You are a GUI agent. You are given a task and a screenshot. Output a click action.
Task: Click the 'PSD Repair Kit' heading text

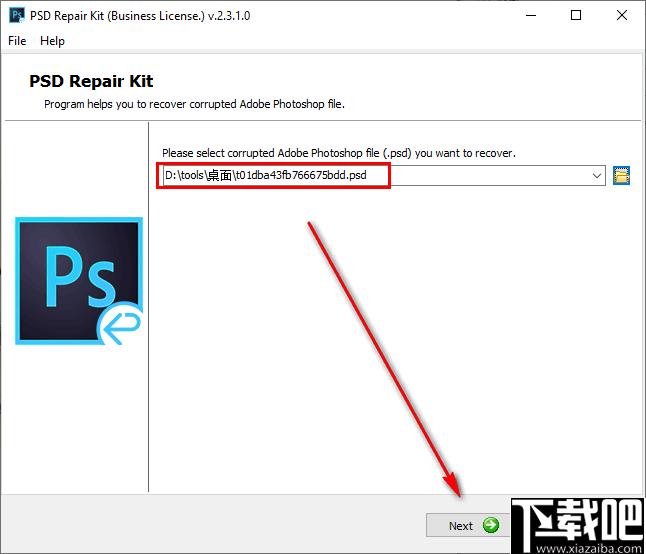(91, 81)
